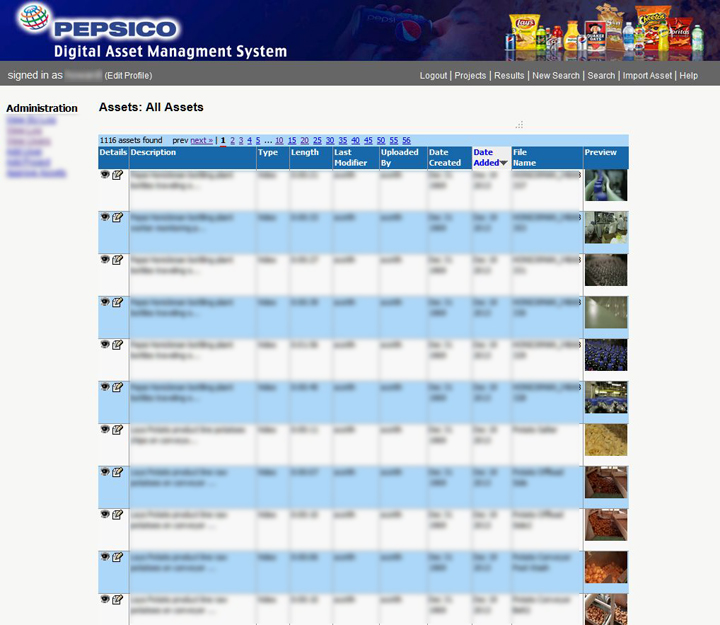Viewport: 720px width, 625px height.
Task: Click edit pencil icon in third asset row
Action: click(118, 259)
